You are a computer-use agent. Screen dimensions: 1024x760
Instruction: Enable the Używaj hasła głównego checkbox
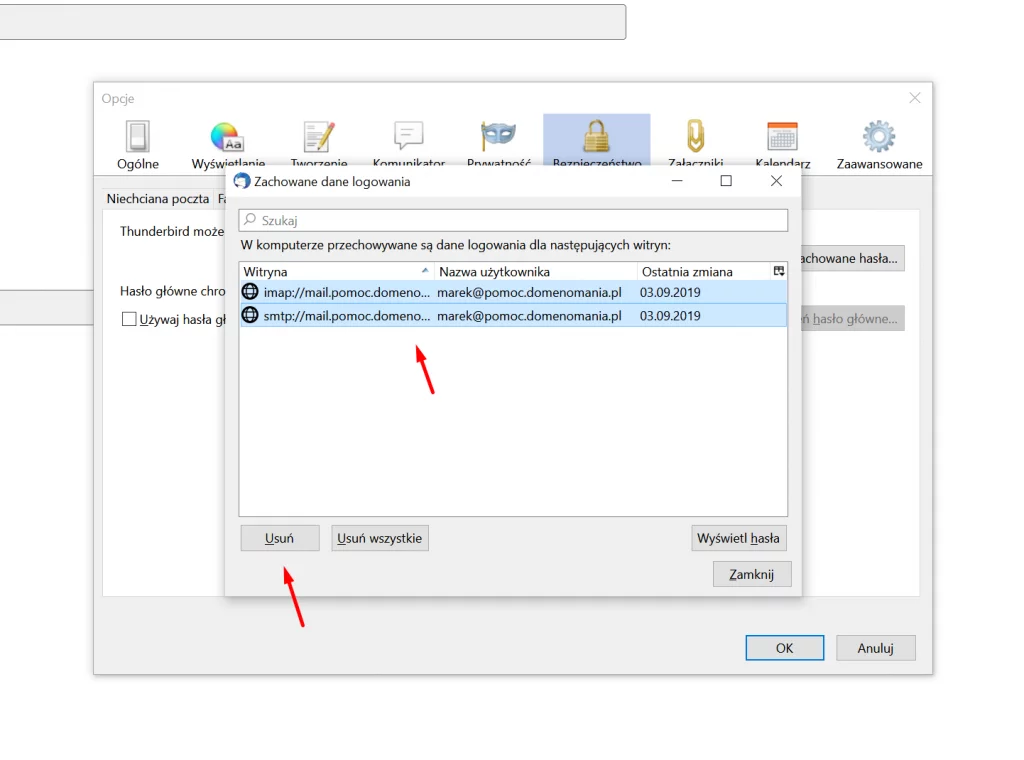click(x=129, y=319)
